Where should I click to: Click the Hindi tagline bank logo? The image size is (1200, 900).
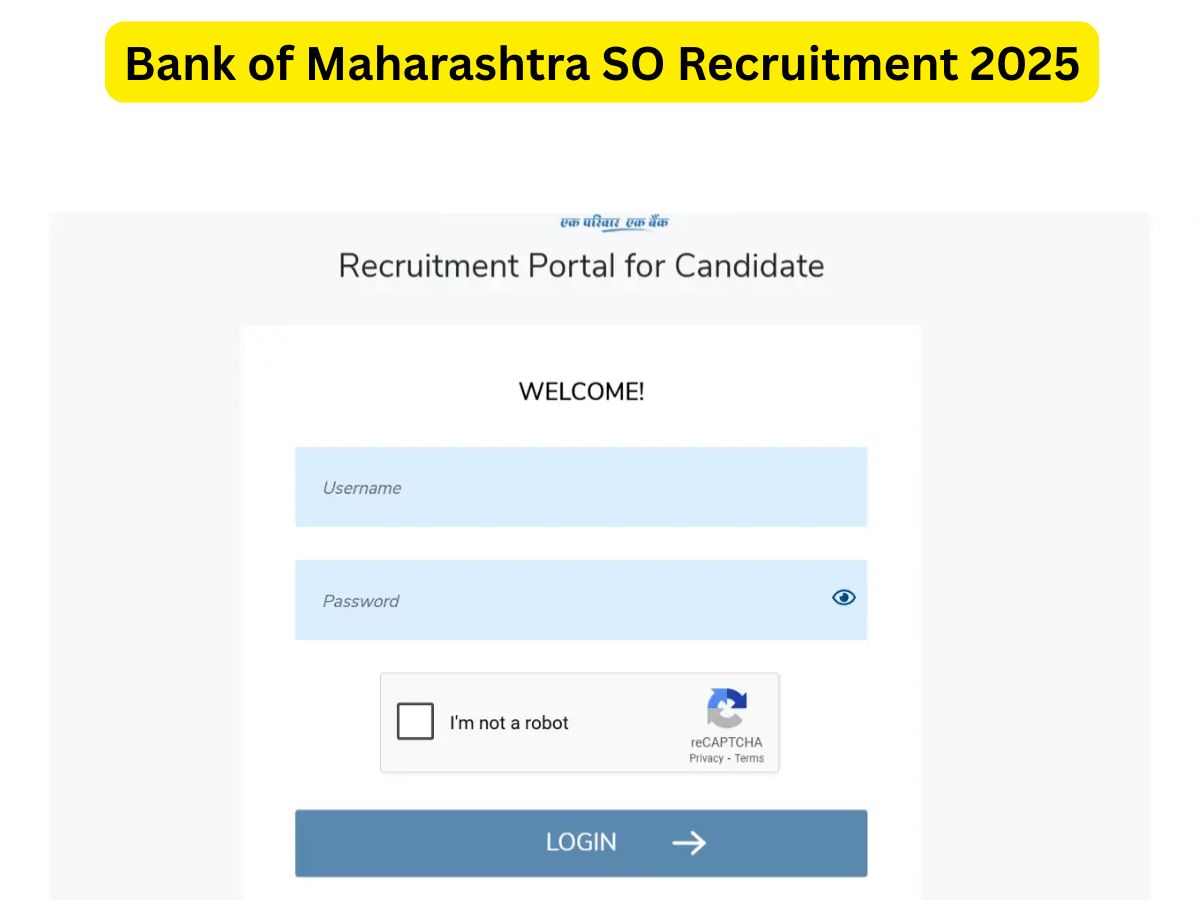click(614, 223)
